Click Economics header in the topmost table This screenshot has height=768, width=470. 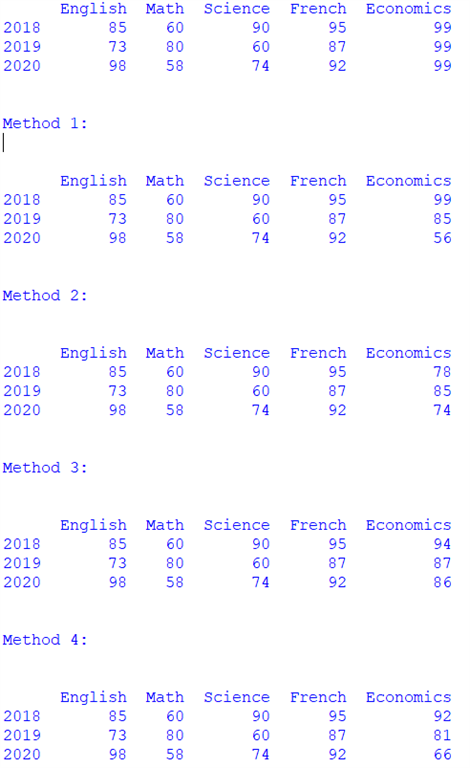[x=408, y=9]
